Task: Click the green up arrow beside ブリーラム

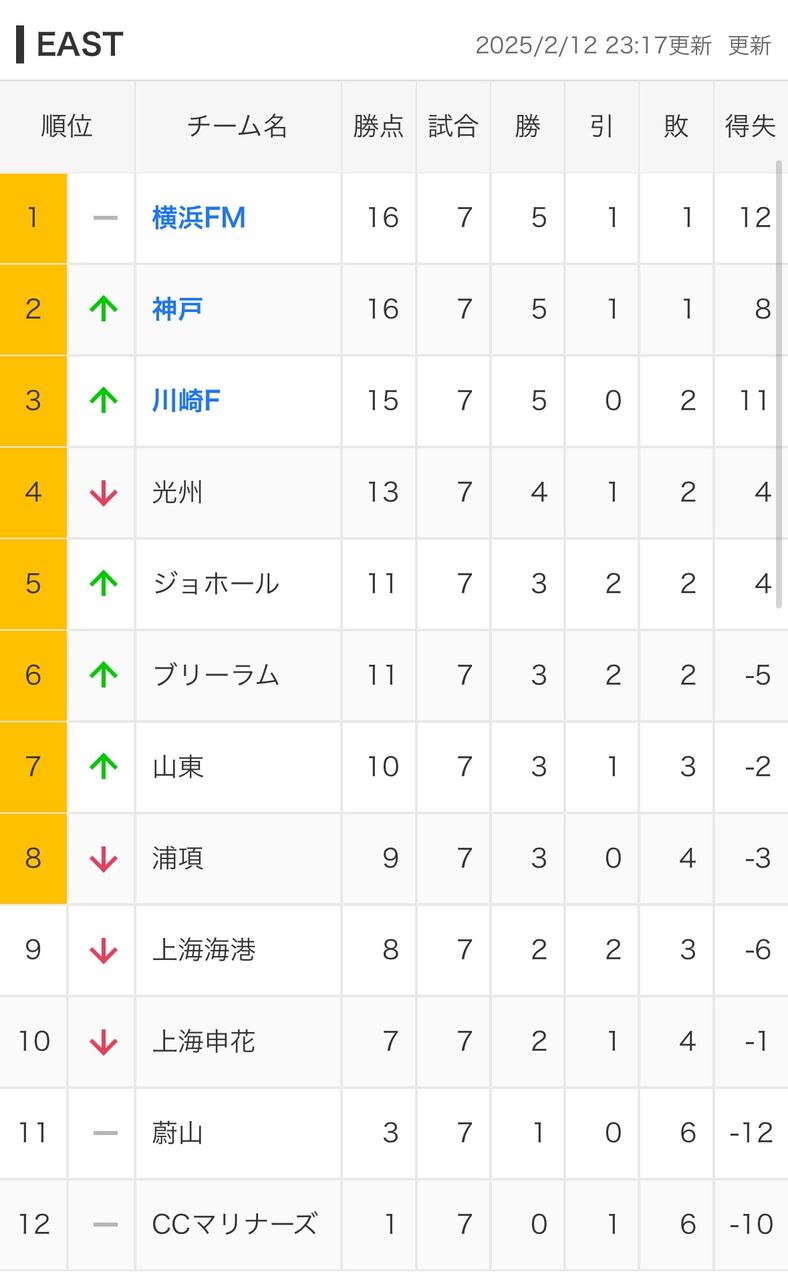Action: coord(103,676)
